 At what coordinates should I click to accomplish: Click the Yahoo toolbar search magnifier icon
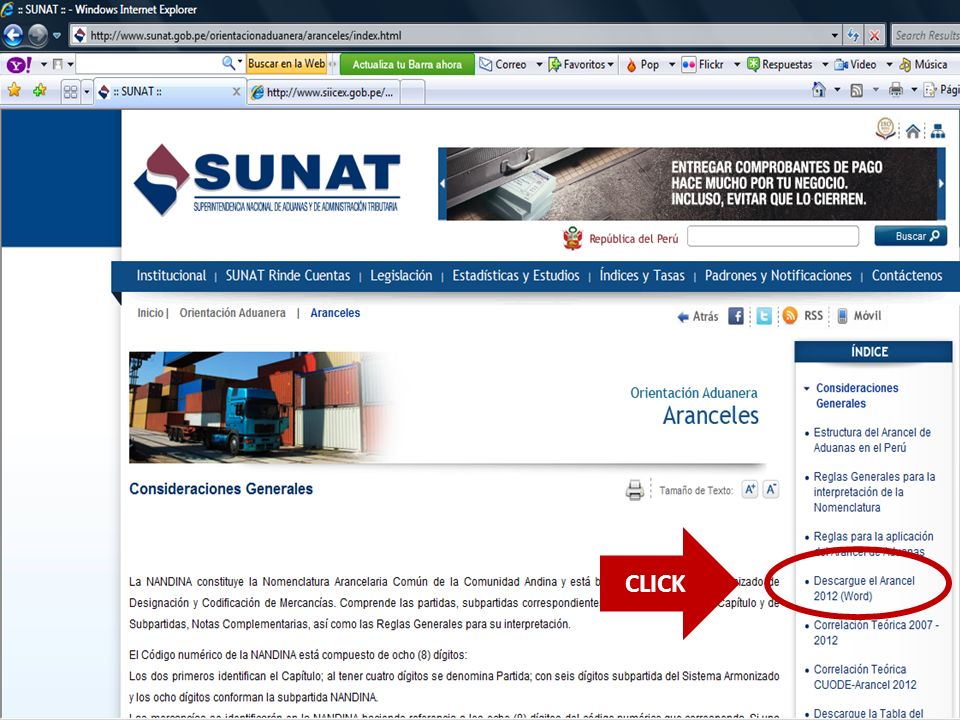pyautogui.click(x=228, y=64)
